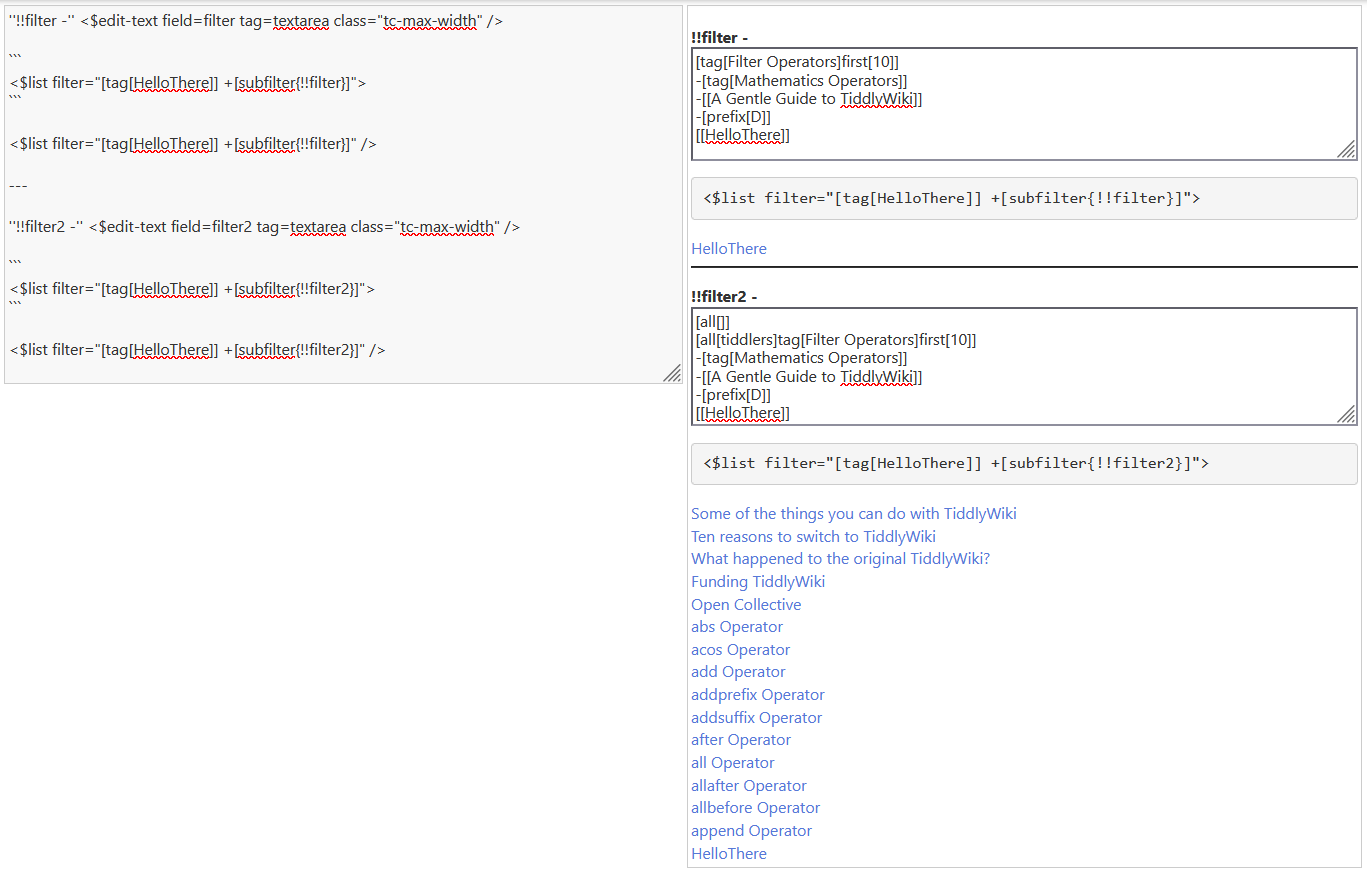Click the code block containing subfilter{!!filter2}

pyautogui.click(x=1023, y=464)
